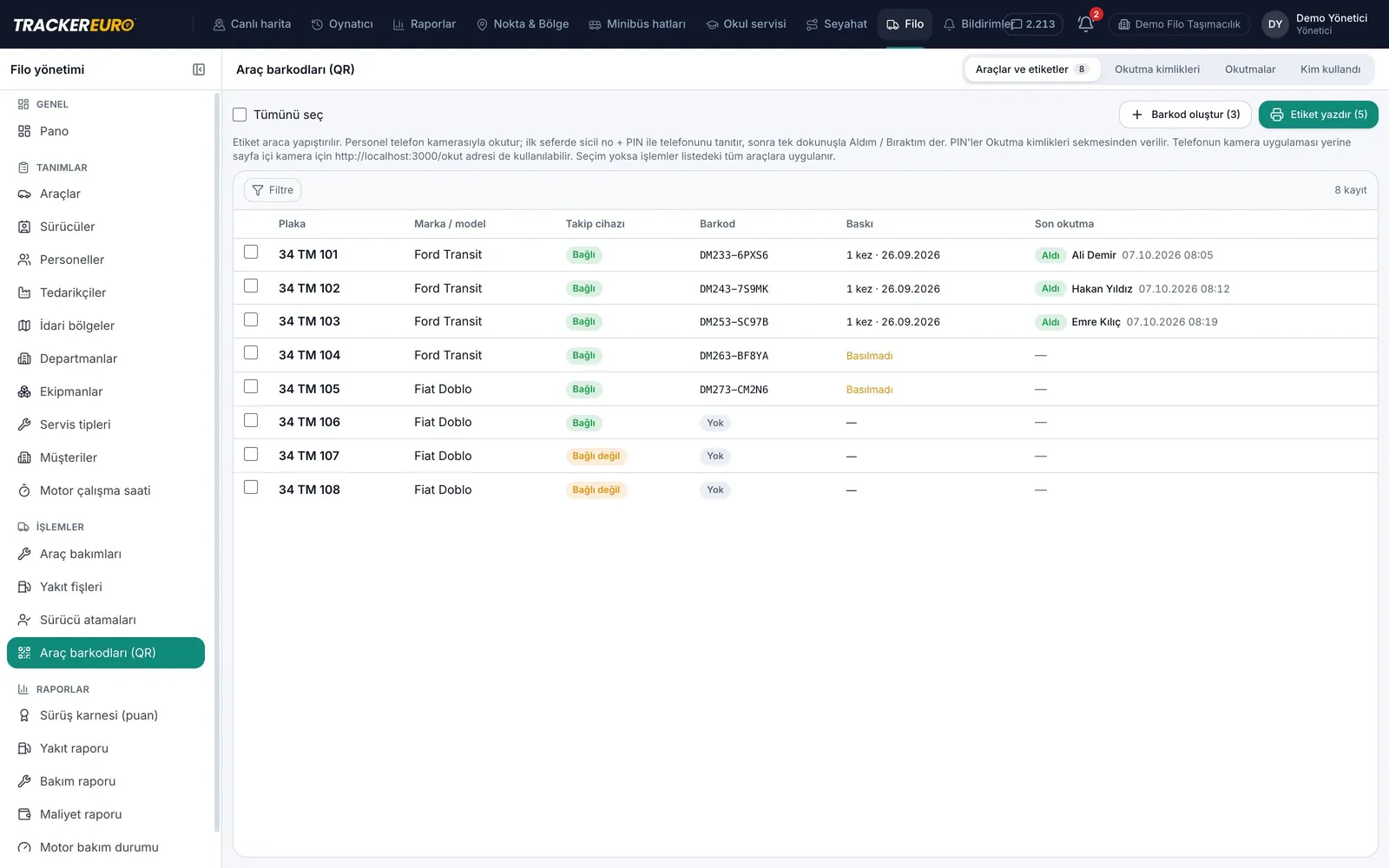
Task: Switch to the Okutmalar tab
Action: 1250,69
